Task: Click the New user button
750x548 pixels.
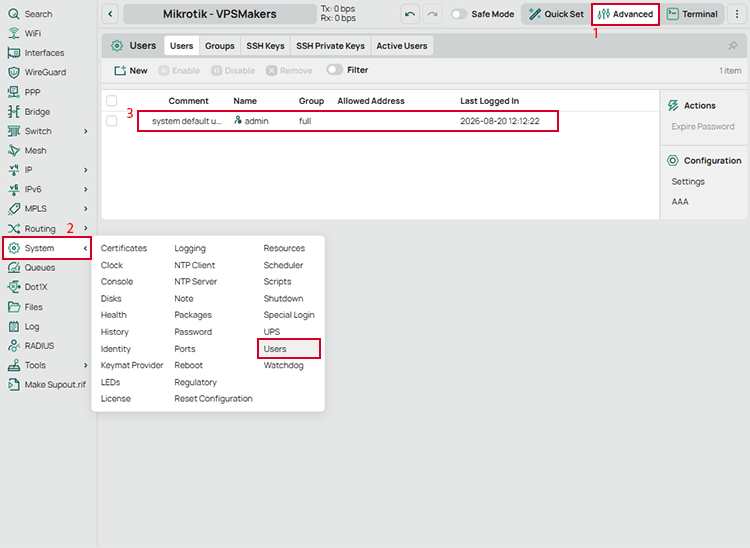Action: [x=131, y=70]
